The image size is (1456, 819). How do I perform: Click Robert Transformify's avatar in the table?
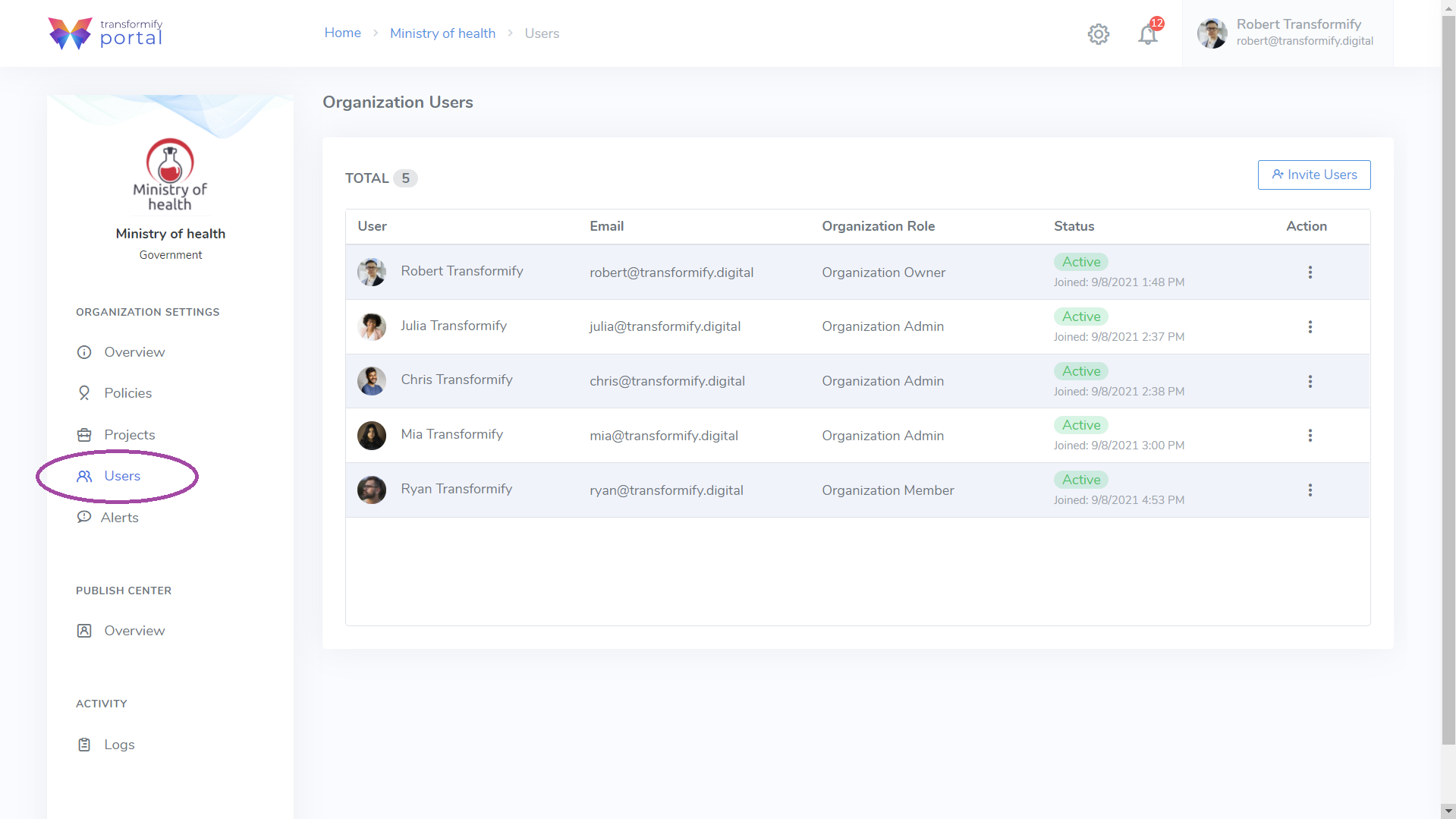click(x=372, y=272)
